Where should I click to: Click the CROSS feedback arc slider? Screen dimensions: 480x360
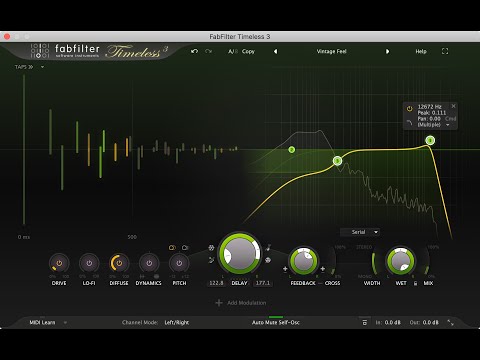pyautogui.click(x=332, y=262)
